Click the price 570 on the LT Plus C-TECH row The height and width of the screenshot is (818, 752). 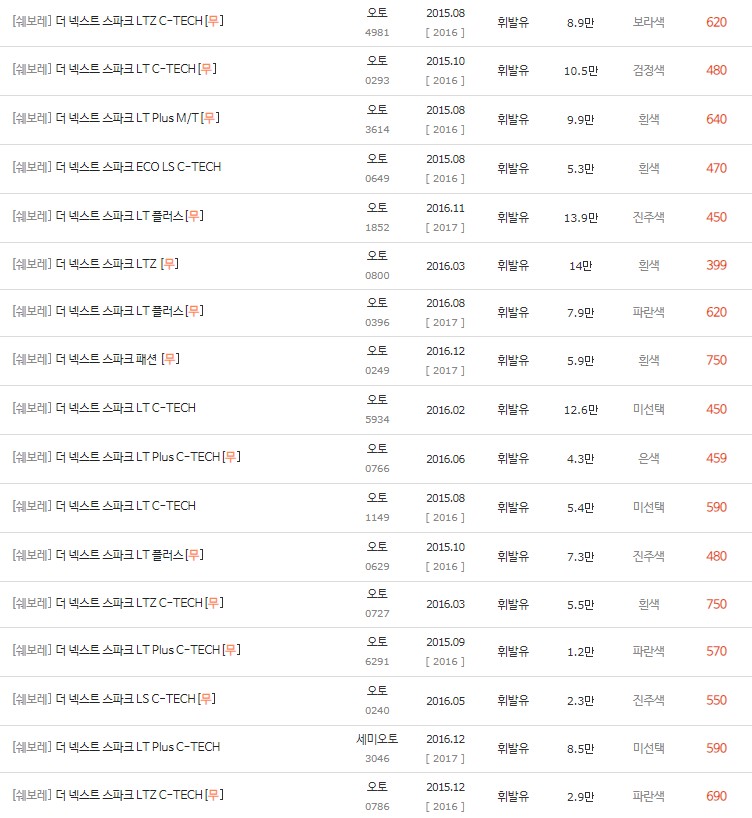pyautogui.click(x=715, y=652)
